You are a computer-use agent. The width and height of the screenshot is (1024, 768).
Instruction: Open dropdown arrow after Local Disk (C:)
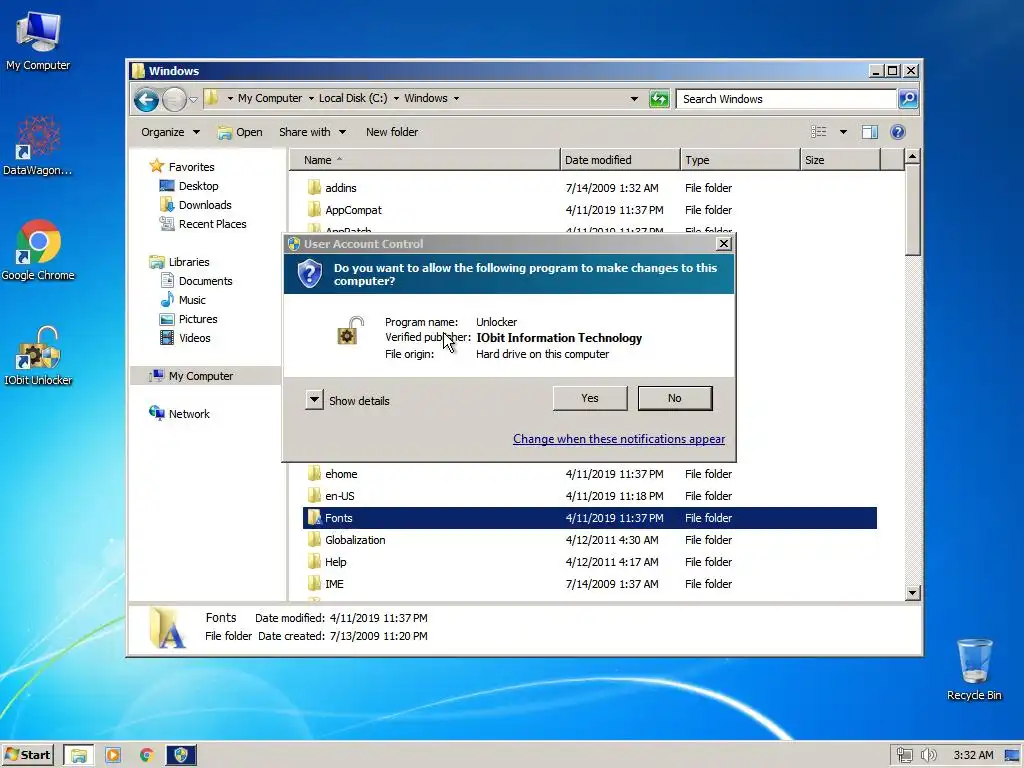click(x=396, y=99)
